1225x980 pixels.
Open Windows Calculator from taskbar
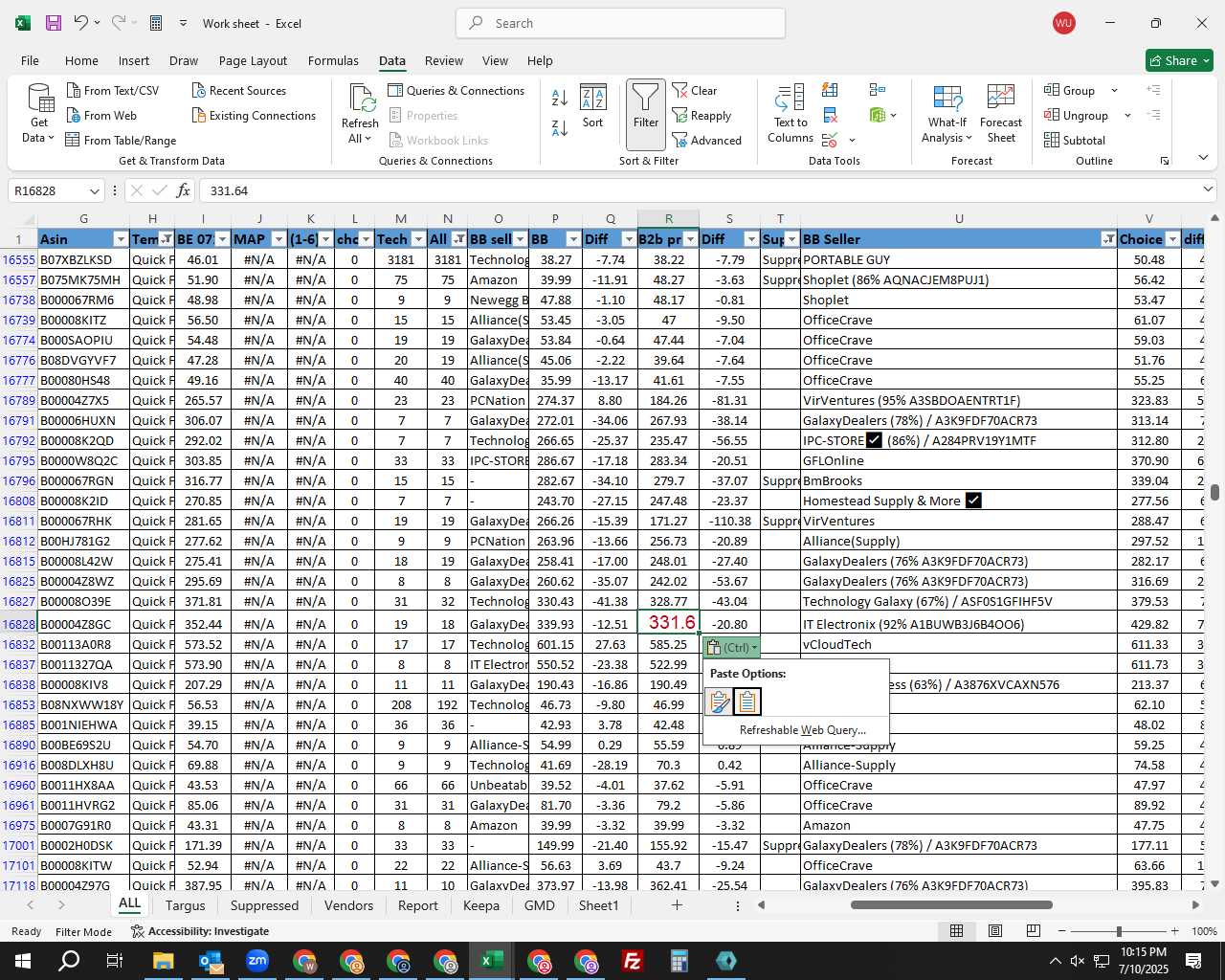tap(679, 961)
